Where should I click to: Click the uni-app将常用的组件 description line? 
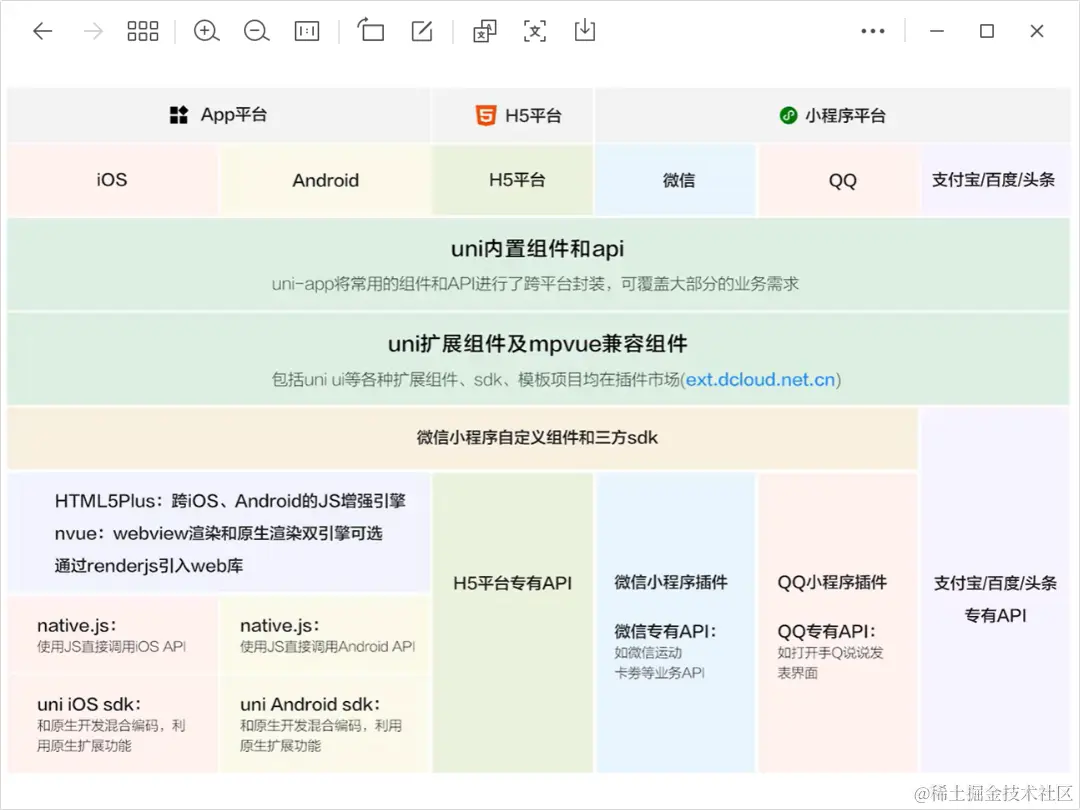(x=535, y=284)
